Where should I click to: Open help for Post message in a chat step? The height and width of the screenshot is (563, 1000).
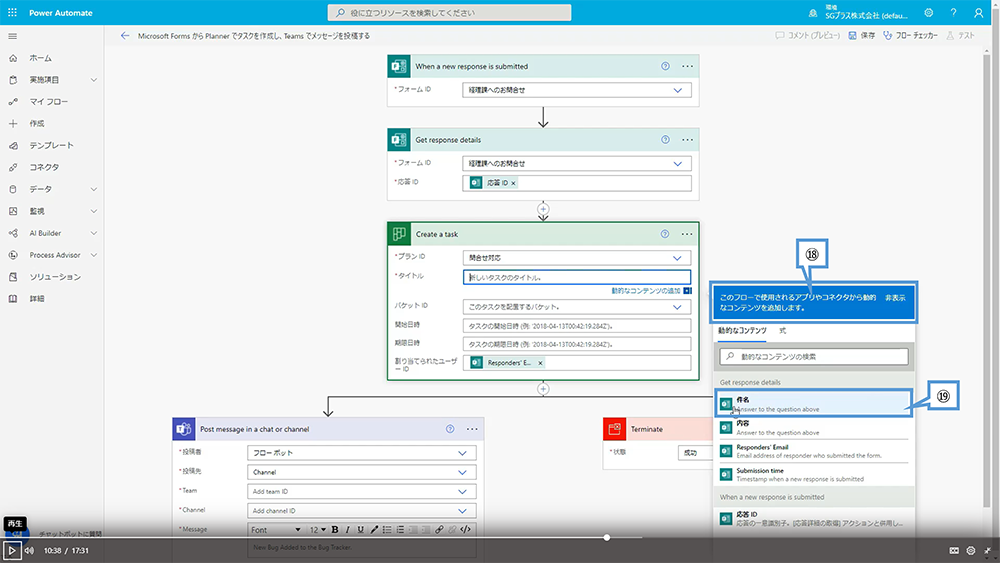click(450, 429)
